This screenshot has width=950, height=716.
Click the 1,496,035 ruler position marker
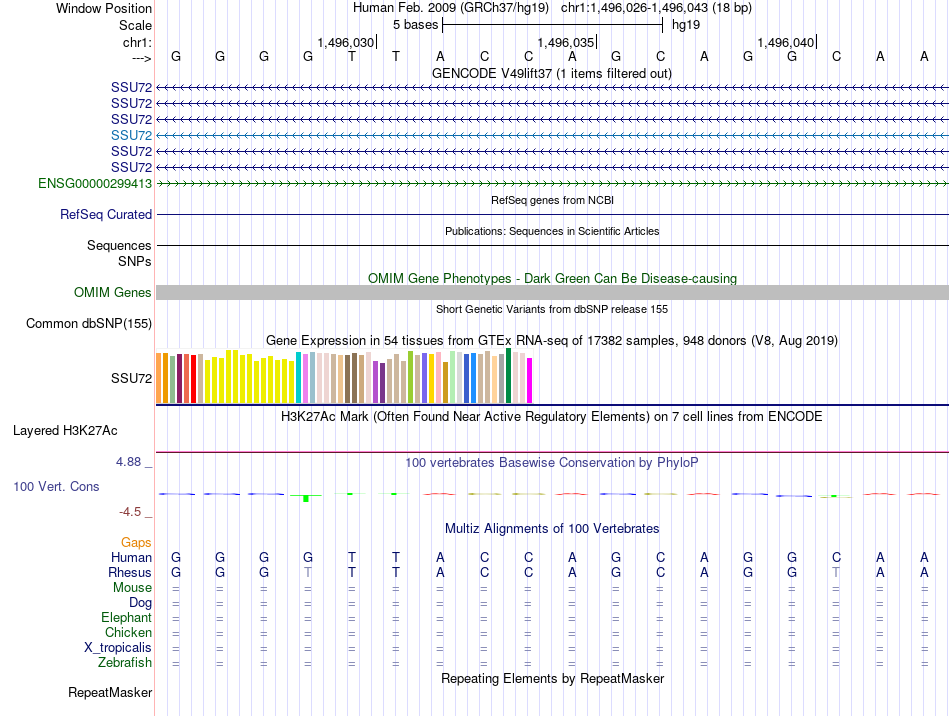tap(566, 42)
